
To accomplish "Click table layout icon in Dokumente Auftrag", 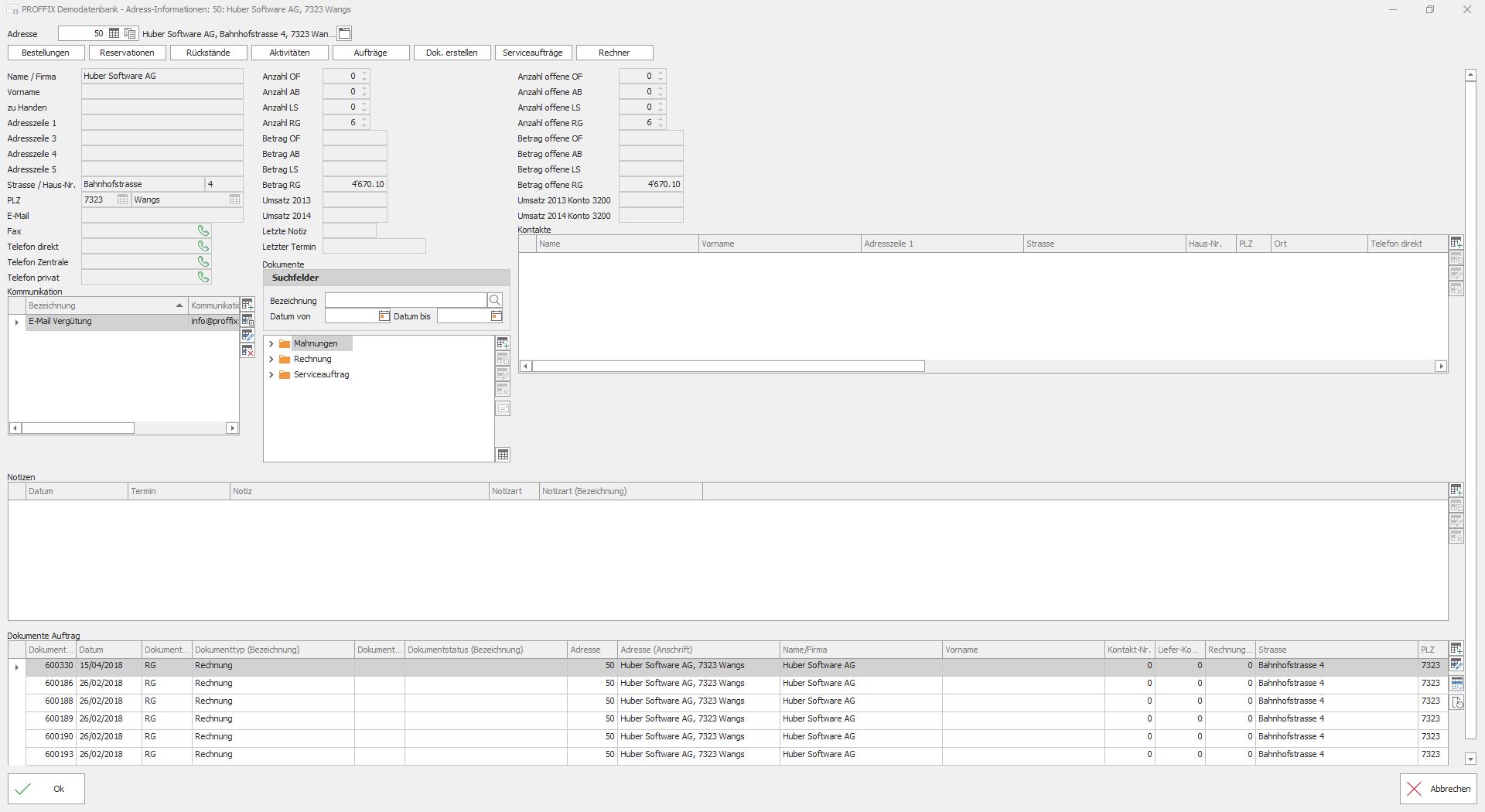I will tap(1457, 683).
